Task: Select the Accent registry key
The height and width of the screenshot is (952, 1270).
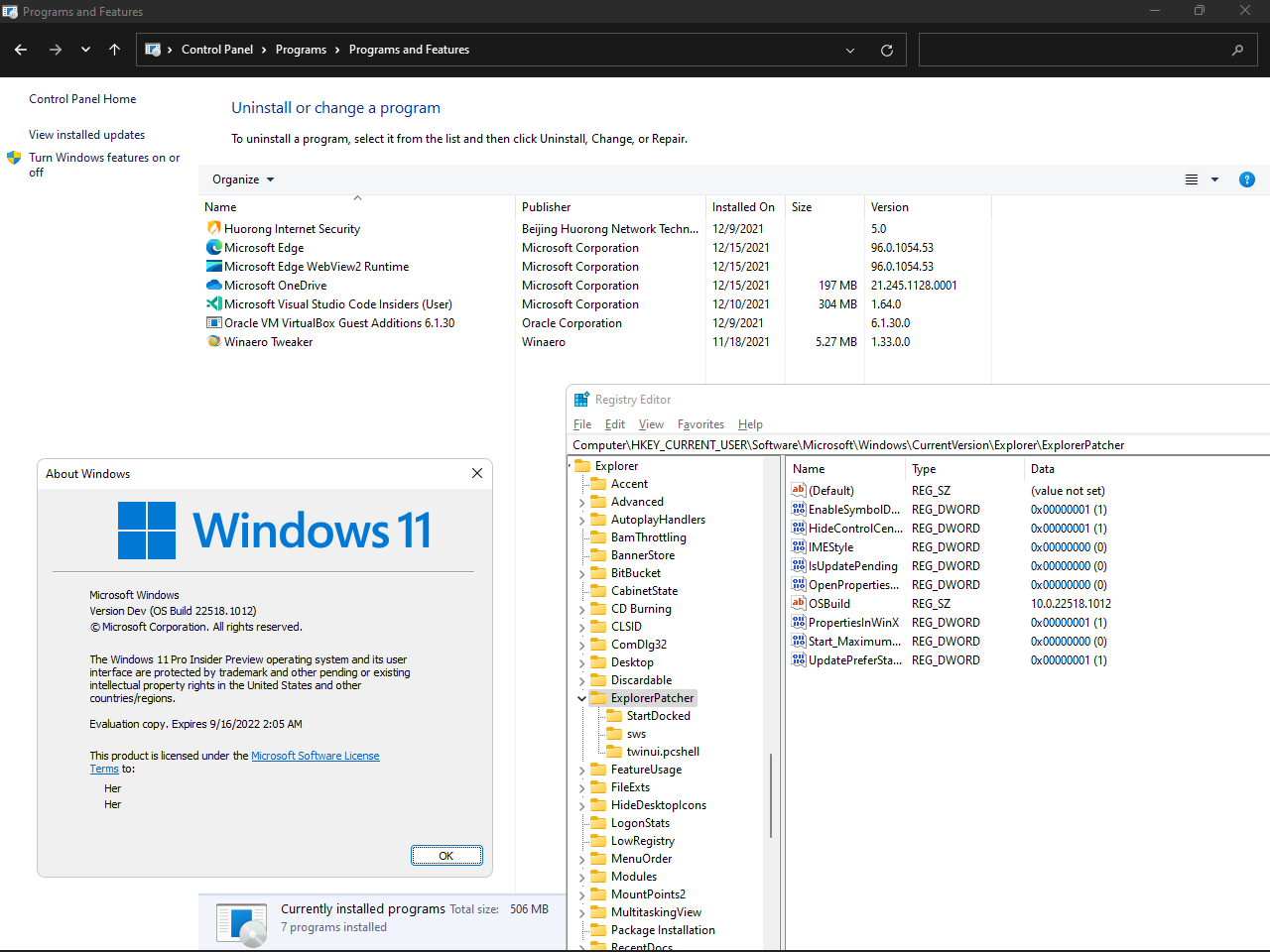Action: 629,484
